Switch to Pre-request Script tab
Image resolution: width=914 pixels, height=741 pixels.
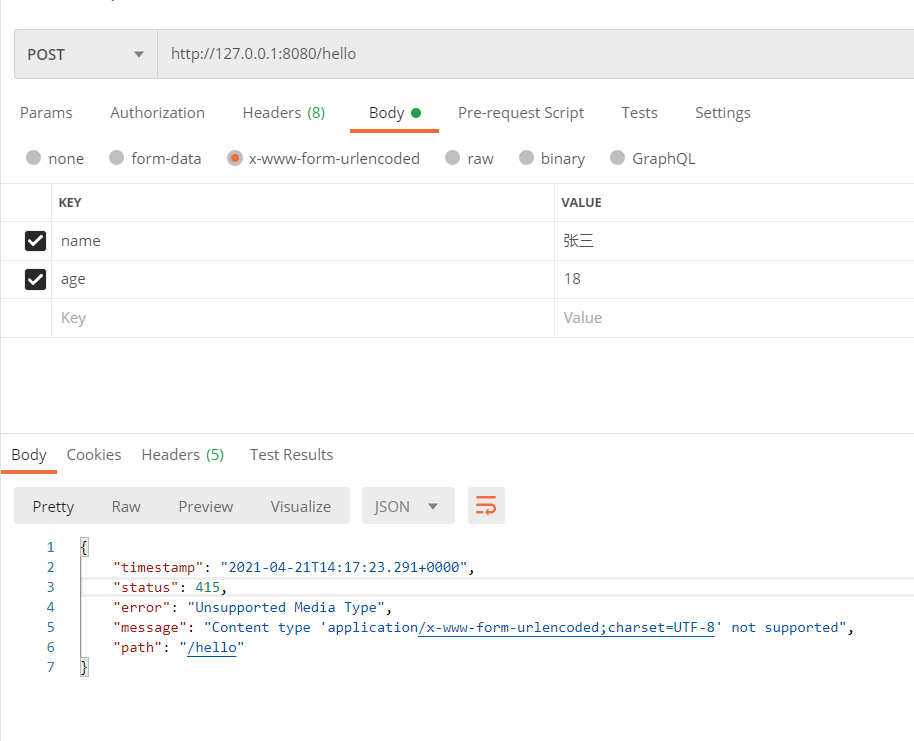click(520, 113)
